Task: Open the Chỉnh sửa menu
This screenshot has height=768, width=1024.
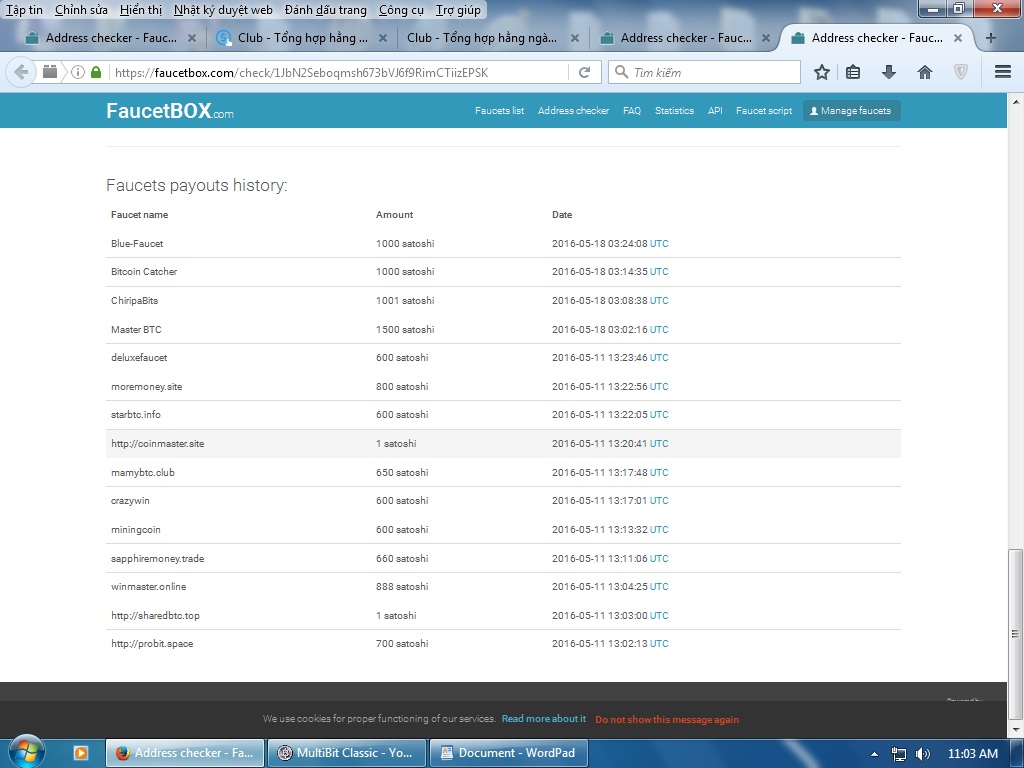Action: [81, 10]
